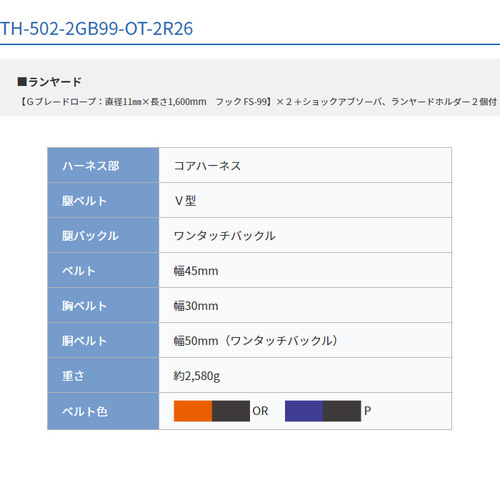Click the ランヤード section heading
500x500 pixels.
click(x=49, y=82)
